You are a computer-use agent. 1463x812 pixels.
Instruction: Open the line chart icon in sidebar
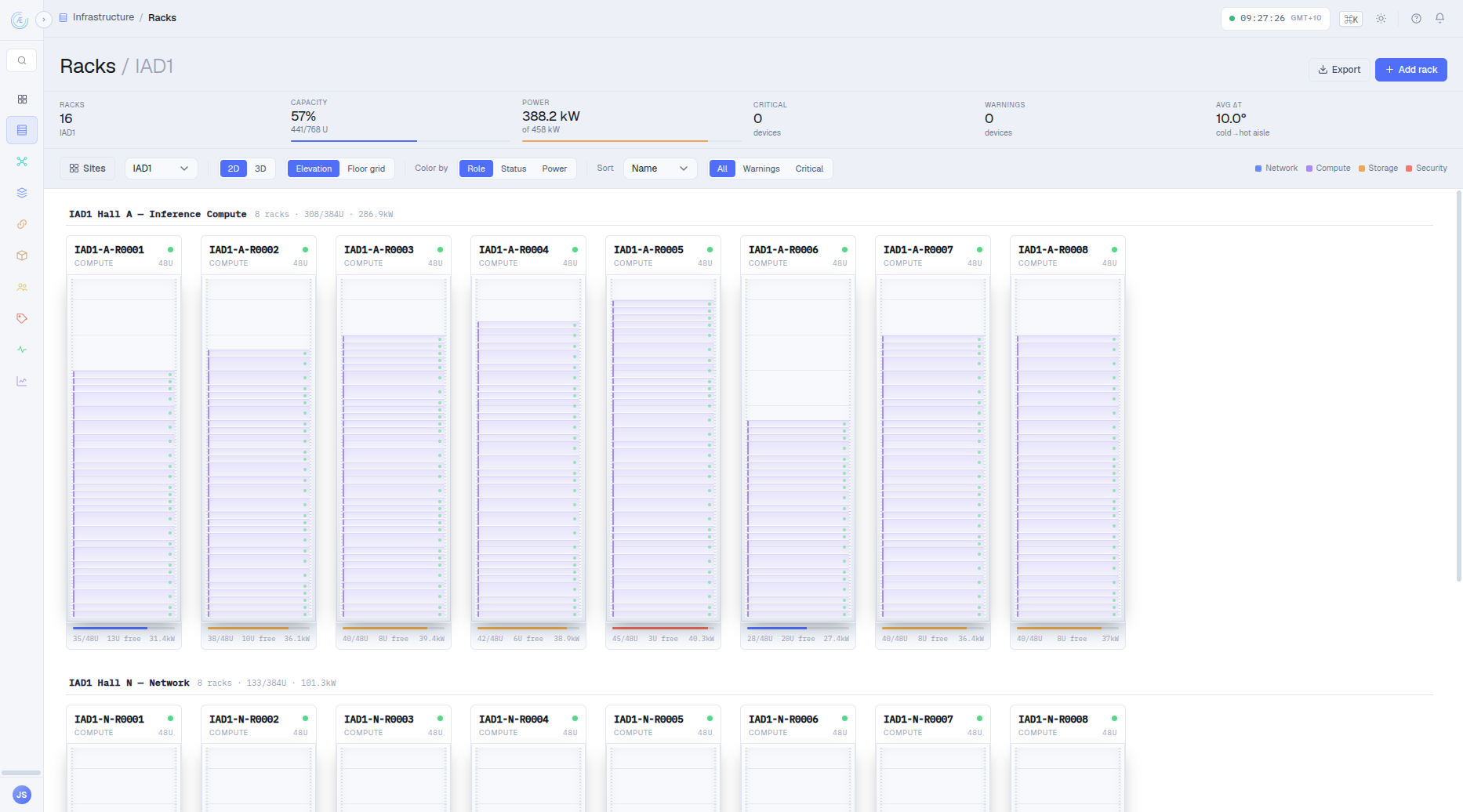coord(22,381)
